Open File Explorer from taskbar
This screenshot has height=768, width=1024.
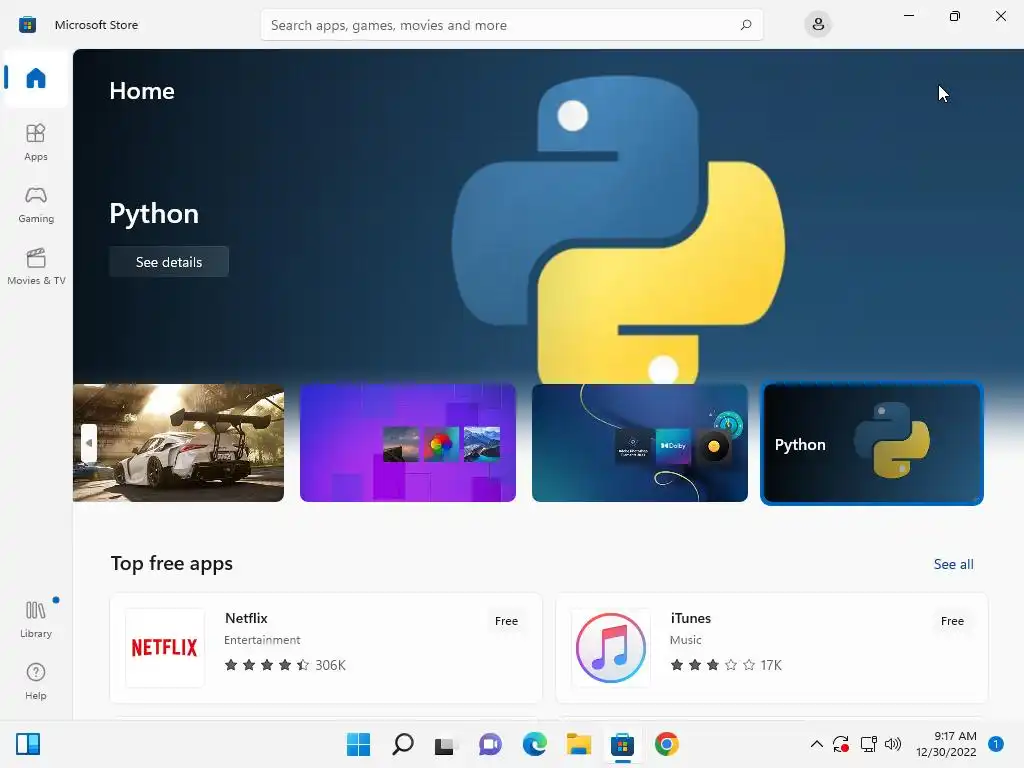579,744
